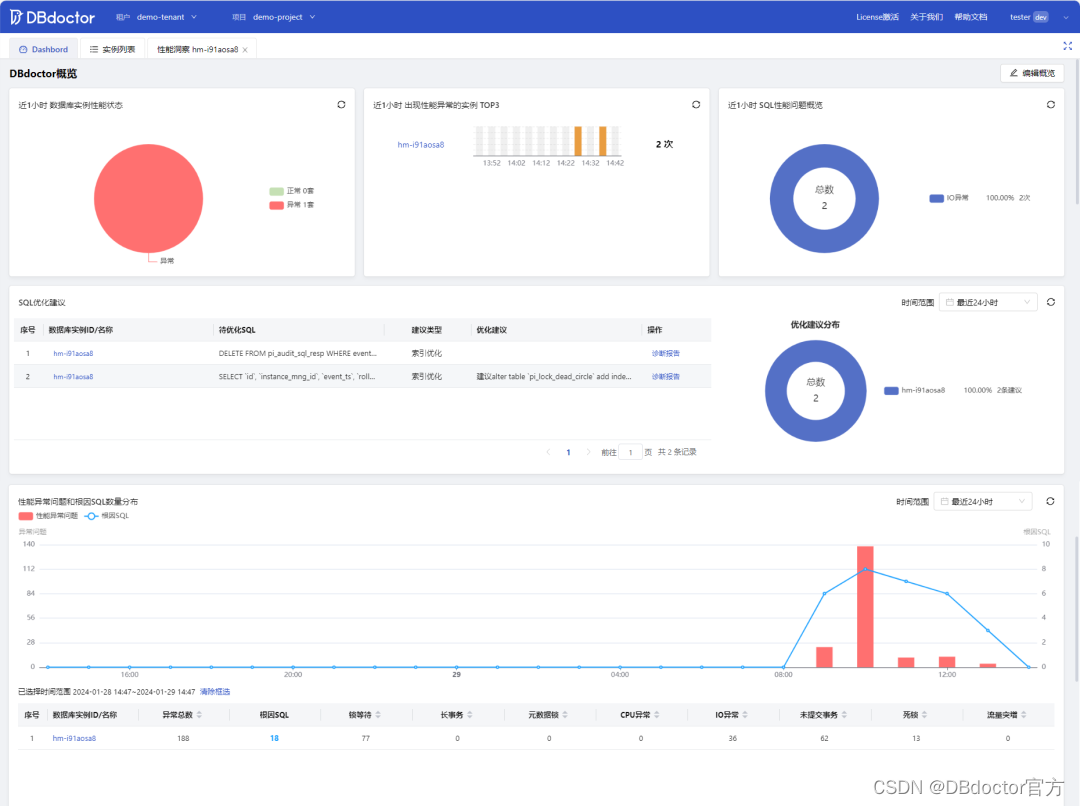Open 诊断报告 for the DELETE FROM row
1080x806 pixels.
[x=665, y=353]
